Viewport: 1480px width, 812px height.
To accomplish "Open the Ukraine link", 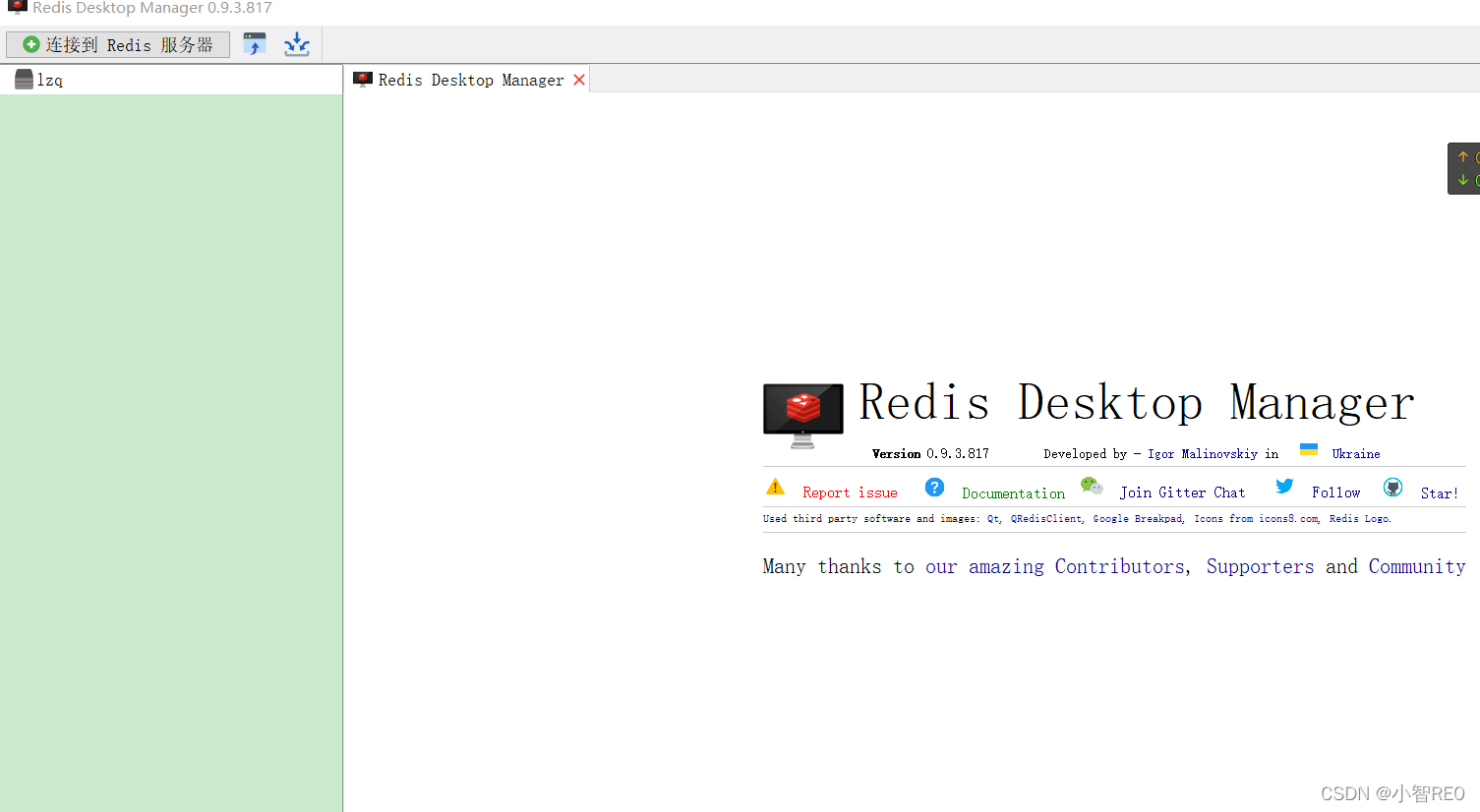I will point(1356,454).
